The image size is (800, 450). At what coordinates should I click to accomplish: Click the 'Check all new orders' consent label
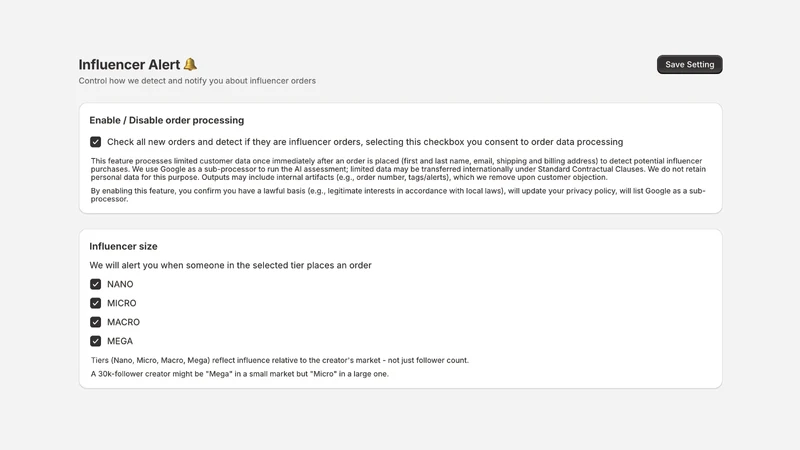click(365, 142)
